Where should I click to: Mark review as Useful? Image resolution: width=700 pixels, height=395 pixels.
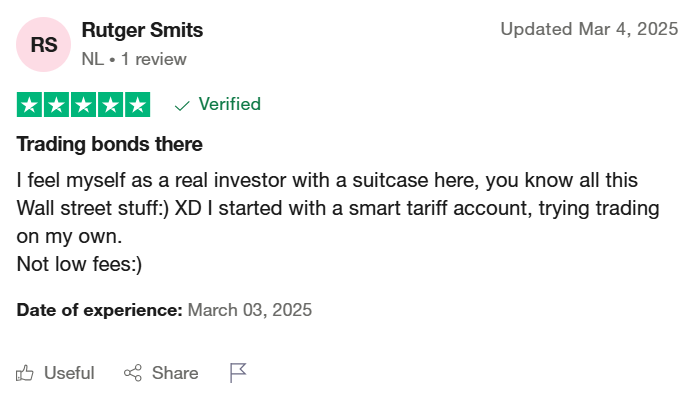click(x=55, y=373)
